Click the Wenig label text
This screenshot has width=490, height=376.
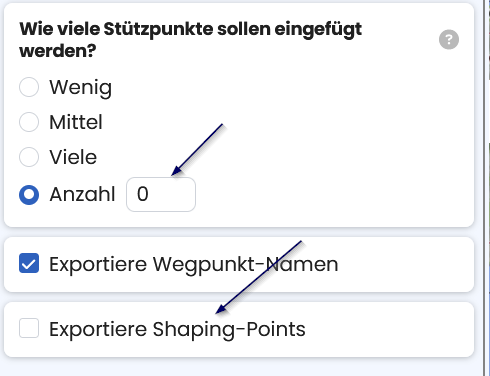(x=80, y=88)
